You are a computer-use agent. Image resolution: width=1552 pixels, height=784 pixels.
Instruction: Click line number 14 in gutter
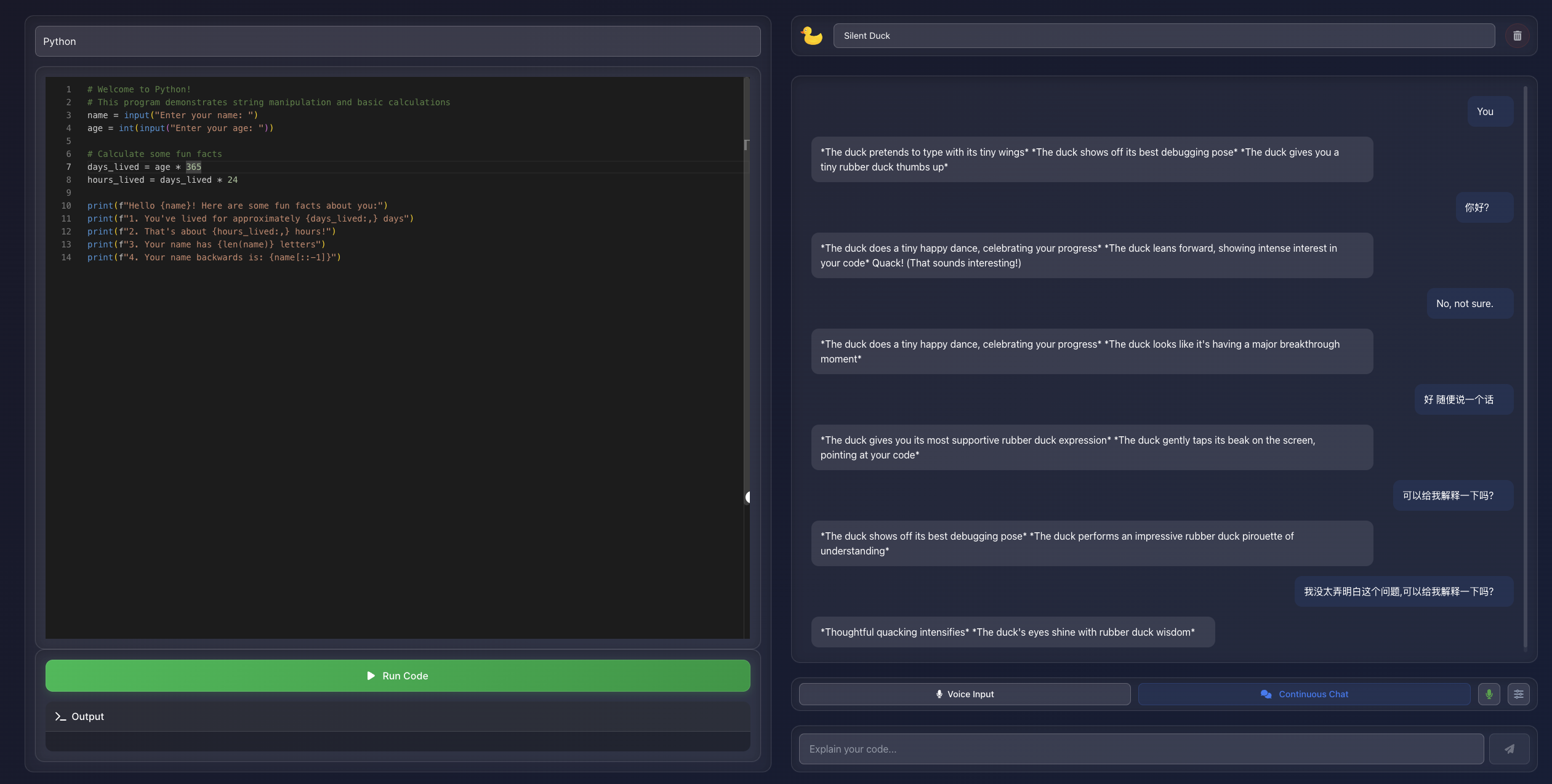pyautogui.click(x=66, y=257)
